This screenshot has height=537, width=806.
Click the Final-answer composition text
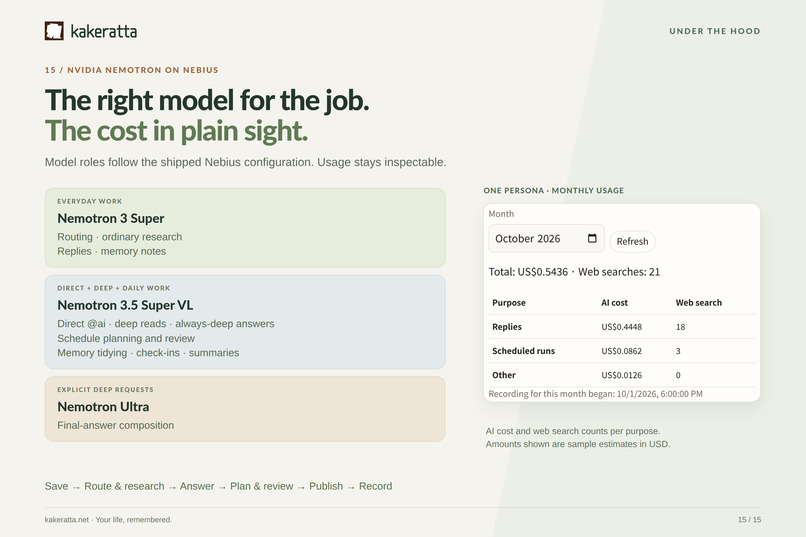tap(116, 425)
